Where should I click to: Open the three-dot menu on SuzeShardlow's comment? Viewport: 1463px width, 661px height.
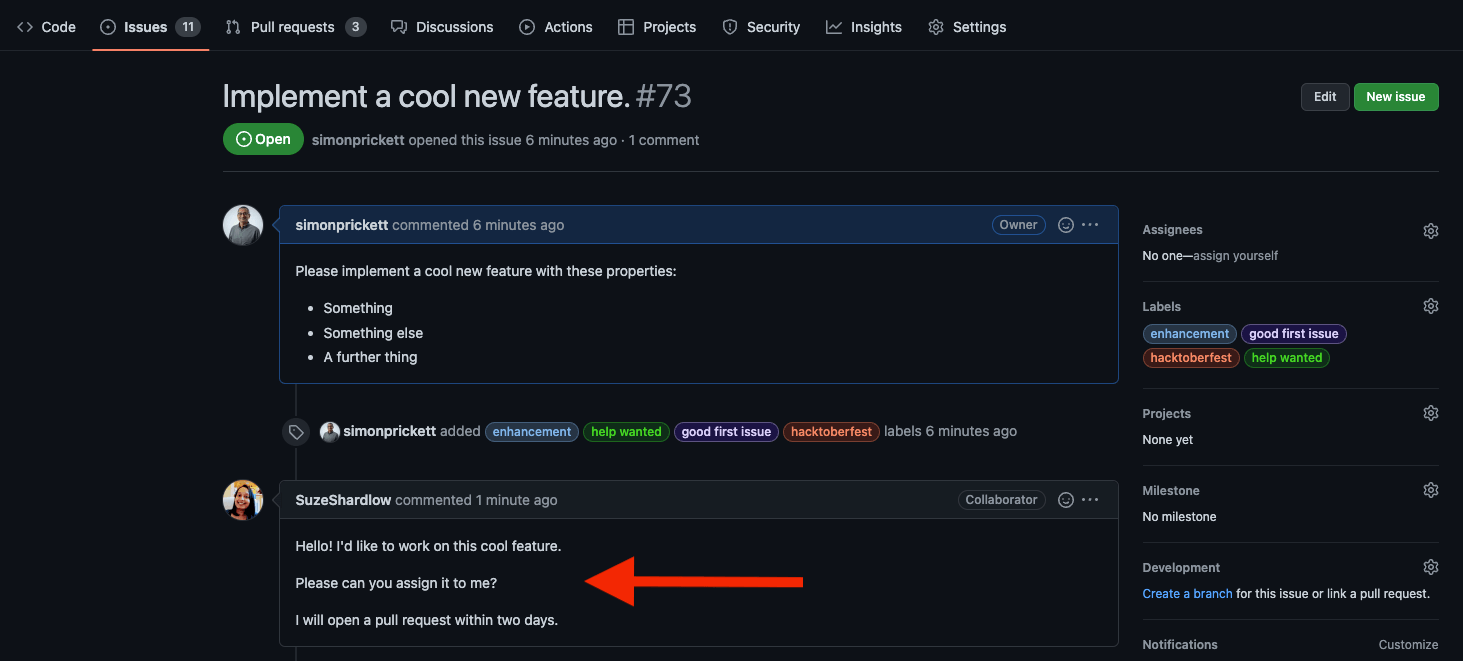[x=1090, y=500]
